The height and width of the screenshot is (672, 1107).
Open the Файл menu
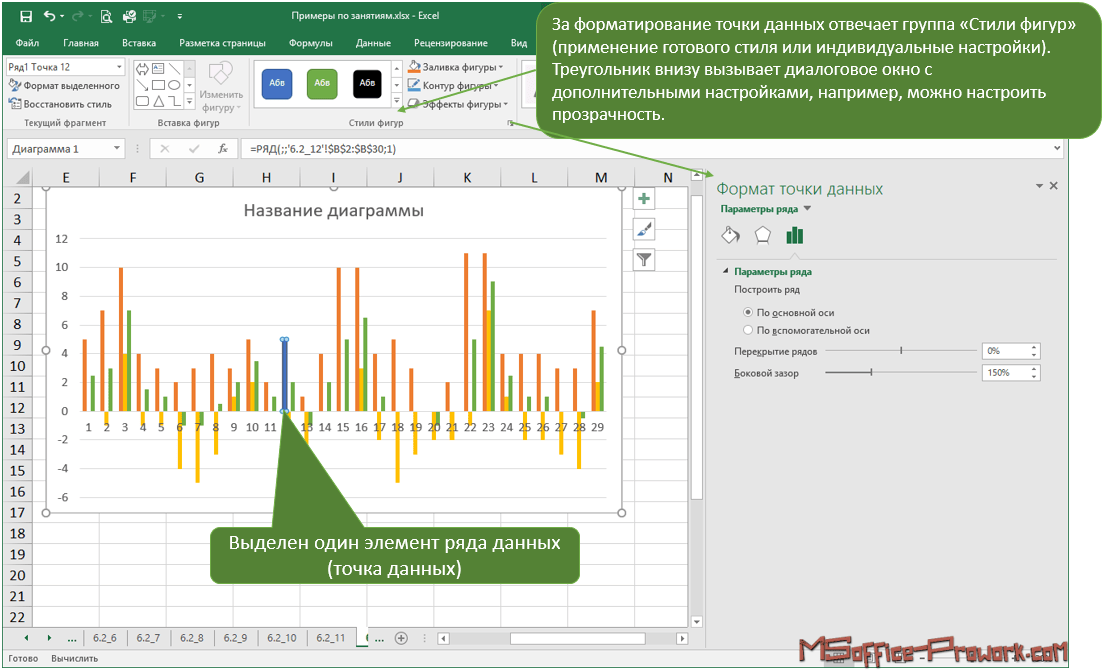click(x=27, y=43)
